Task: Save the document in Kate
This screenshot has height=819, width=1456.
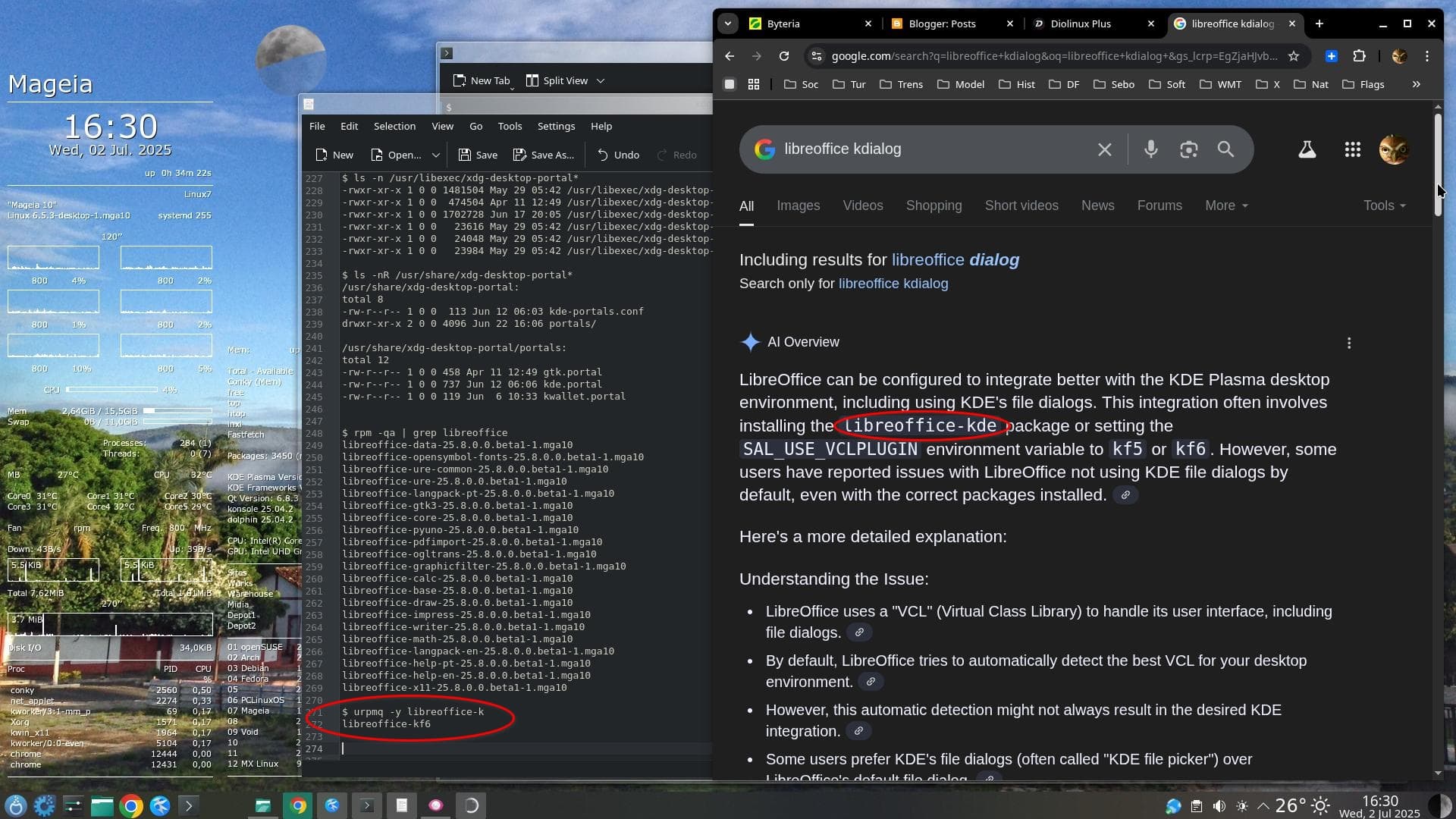Action: click(x=478, y=155)
